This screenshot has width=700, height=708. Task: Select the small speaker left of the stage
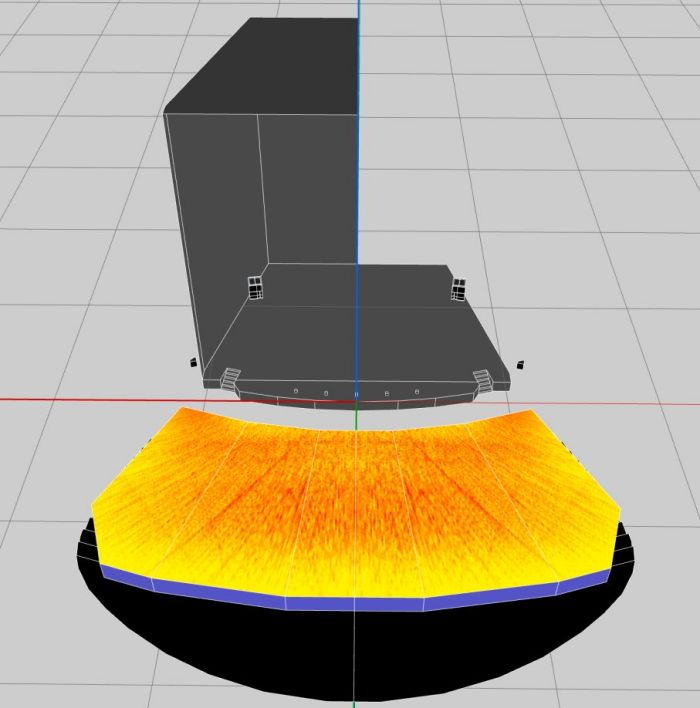pyautogui.click(x=191, y=362)
